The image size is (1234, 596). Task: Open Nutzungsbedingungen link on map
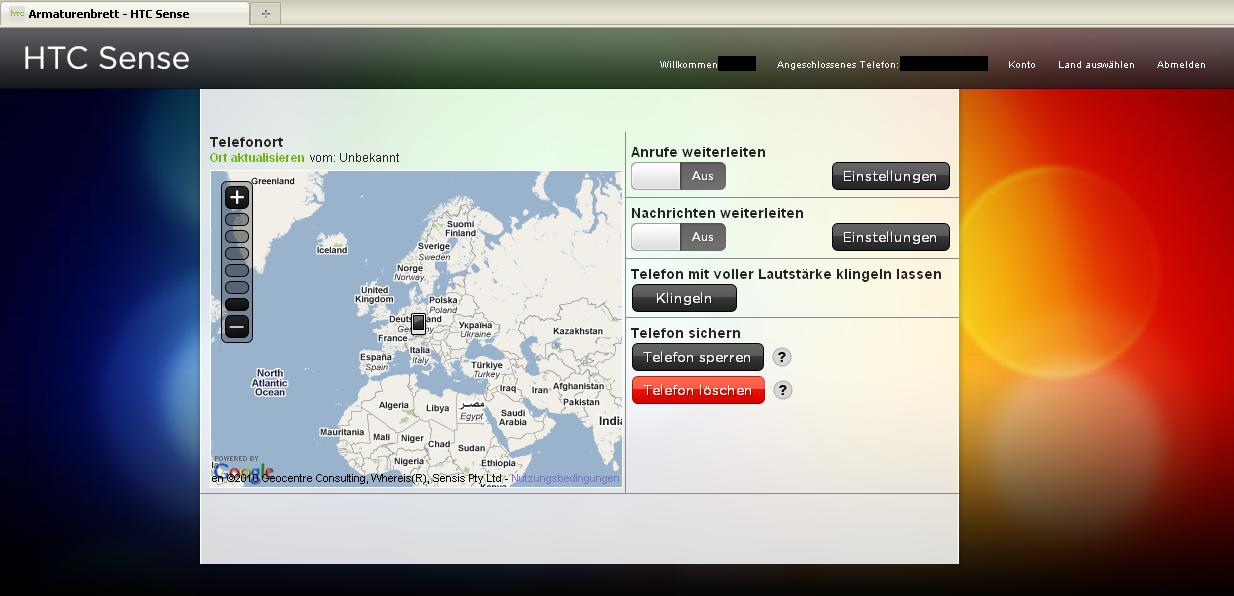point(565,479)
